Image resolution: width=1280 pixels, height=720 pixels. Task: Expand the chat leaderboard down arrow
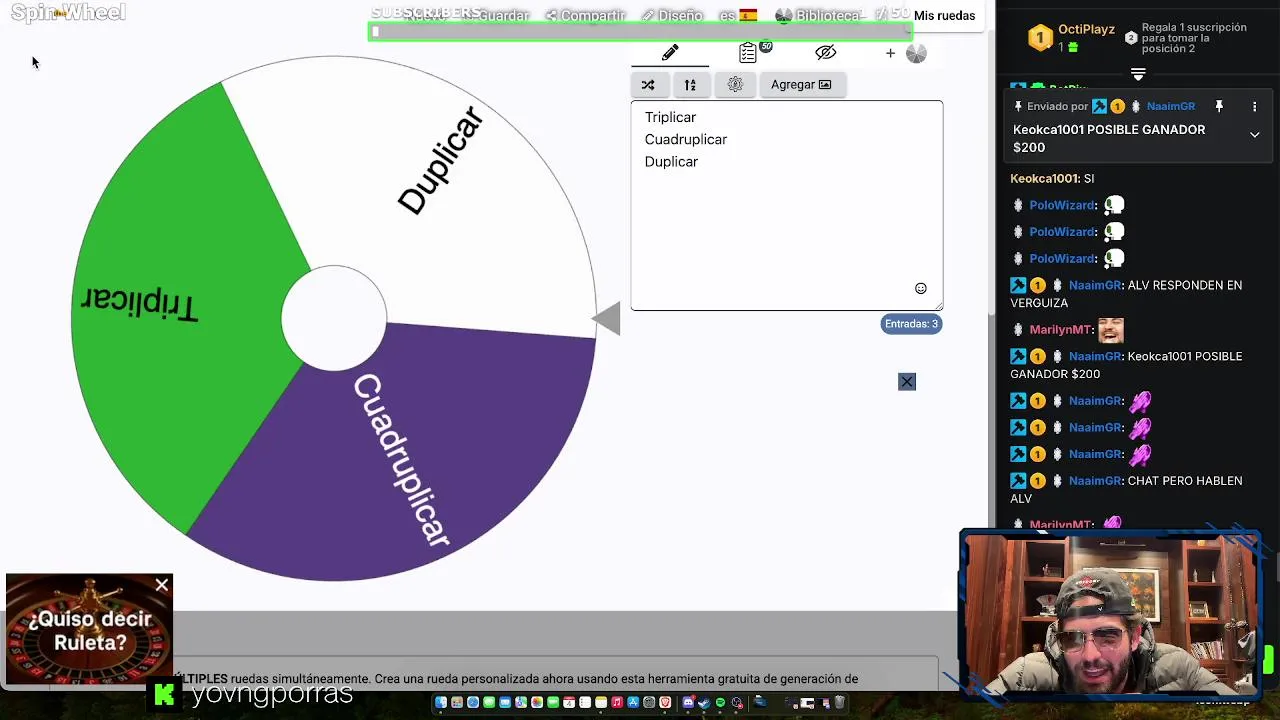(1138, 74)
